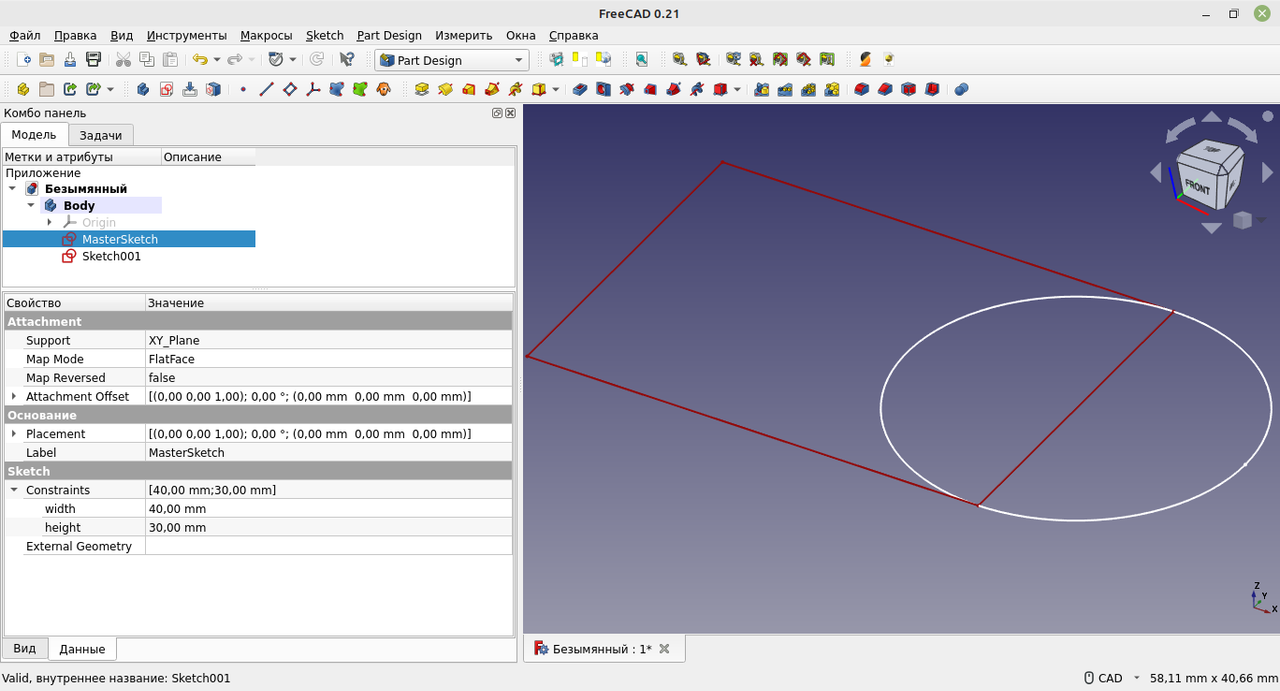Click the Shape Binder icon
The height and width of the screenshot is (691, 1280).
point(336,89)
